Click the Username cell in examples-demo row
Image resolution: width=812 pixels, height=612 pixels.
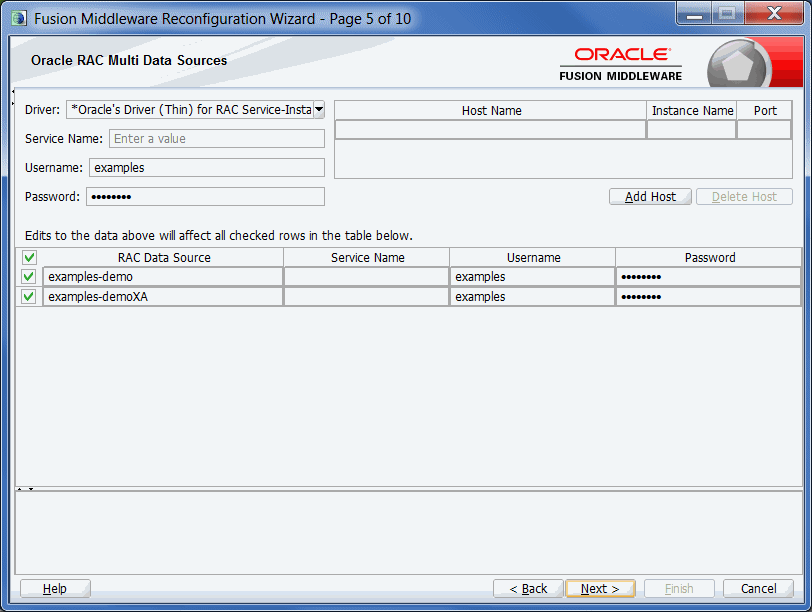pos(532,276)
